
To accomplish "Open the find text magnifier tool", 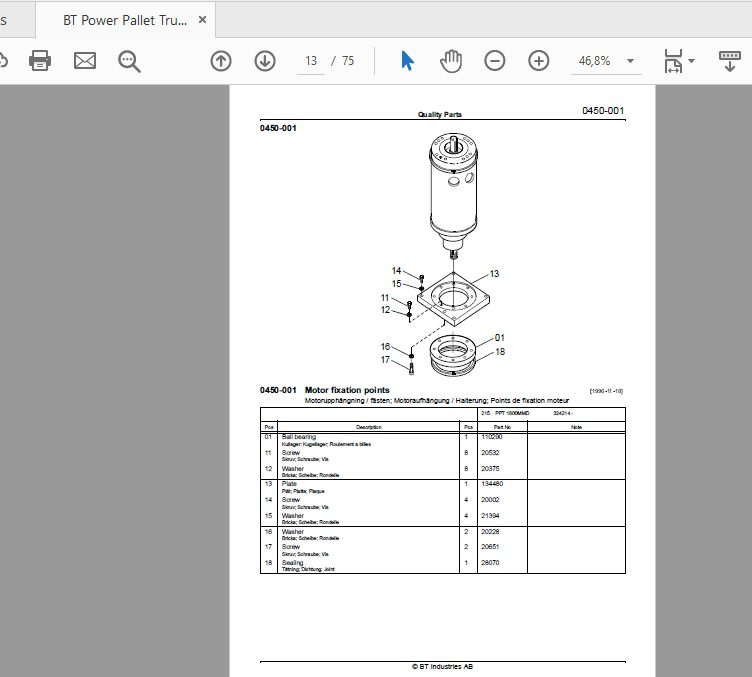I will tap(129, 61).
